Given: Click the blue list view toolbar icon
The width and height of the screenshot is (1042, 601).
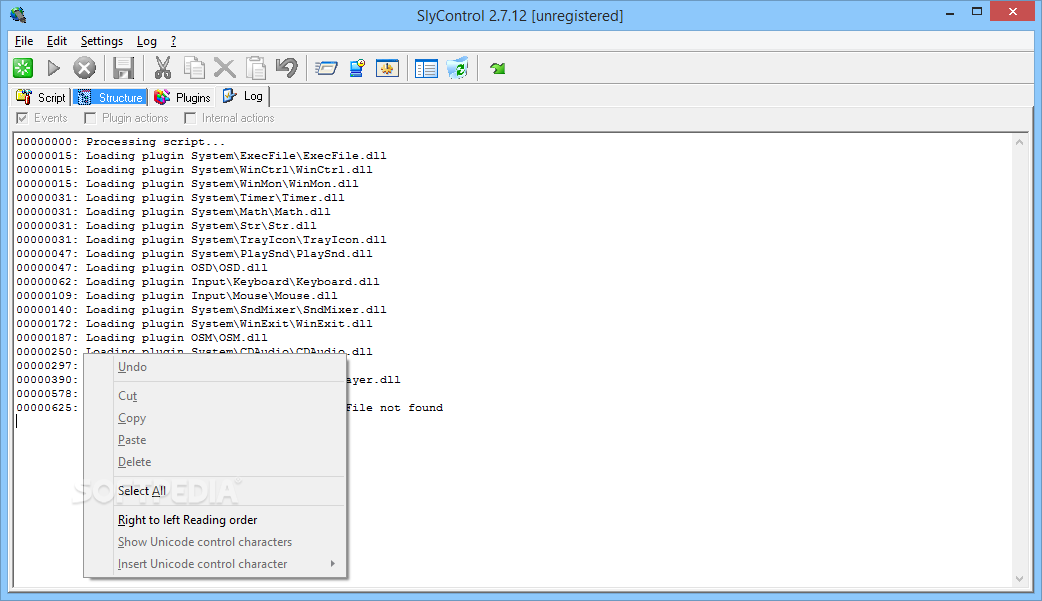Looking at the screenshot, I should click(x=426, y=68).
